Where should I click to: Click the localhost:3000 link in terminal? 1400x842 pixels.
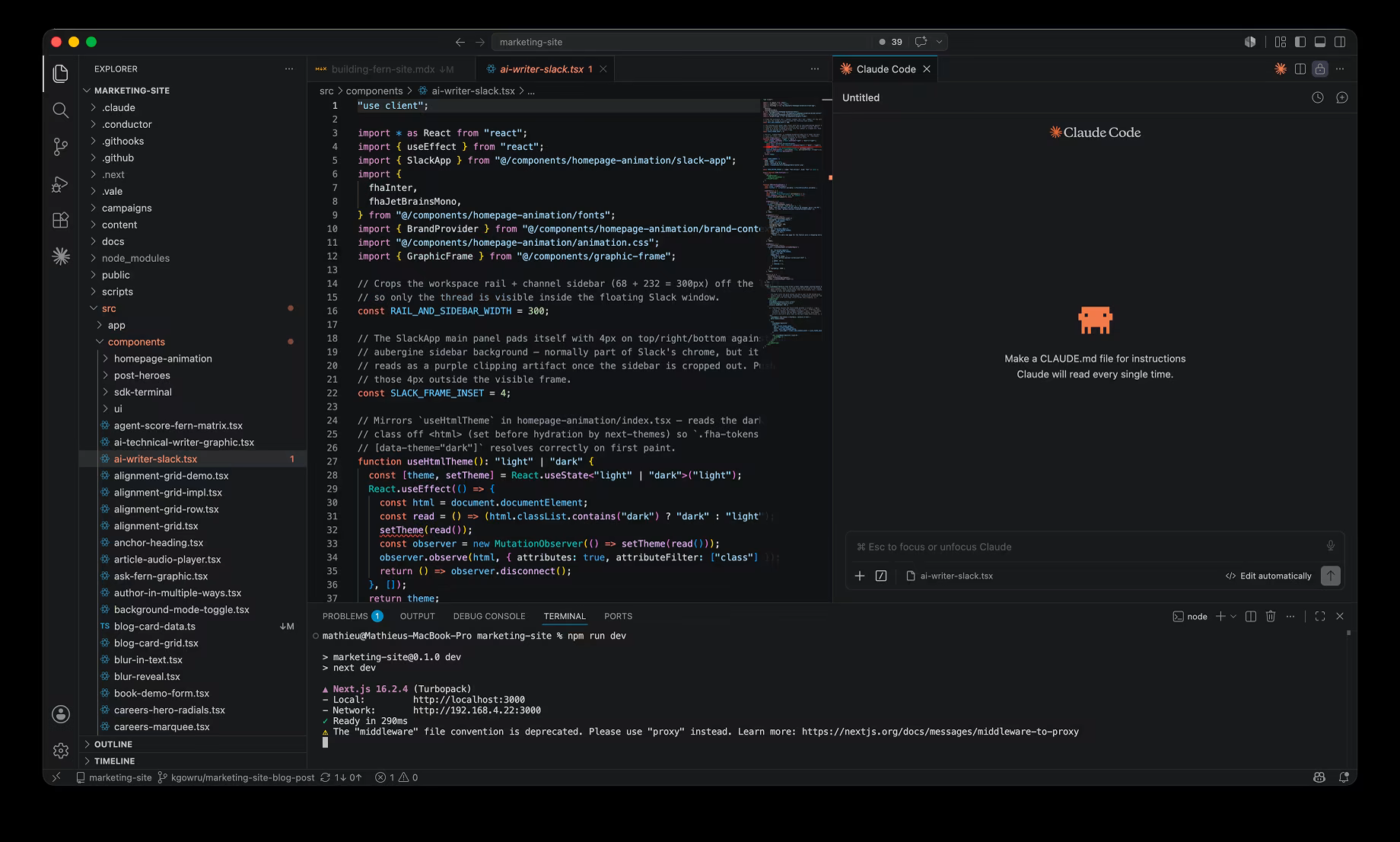pyautogui.click(x=469, y=700)
